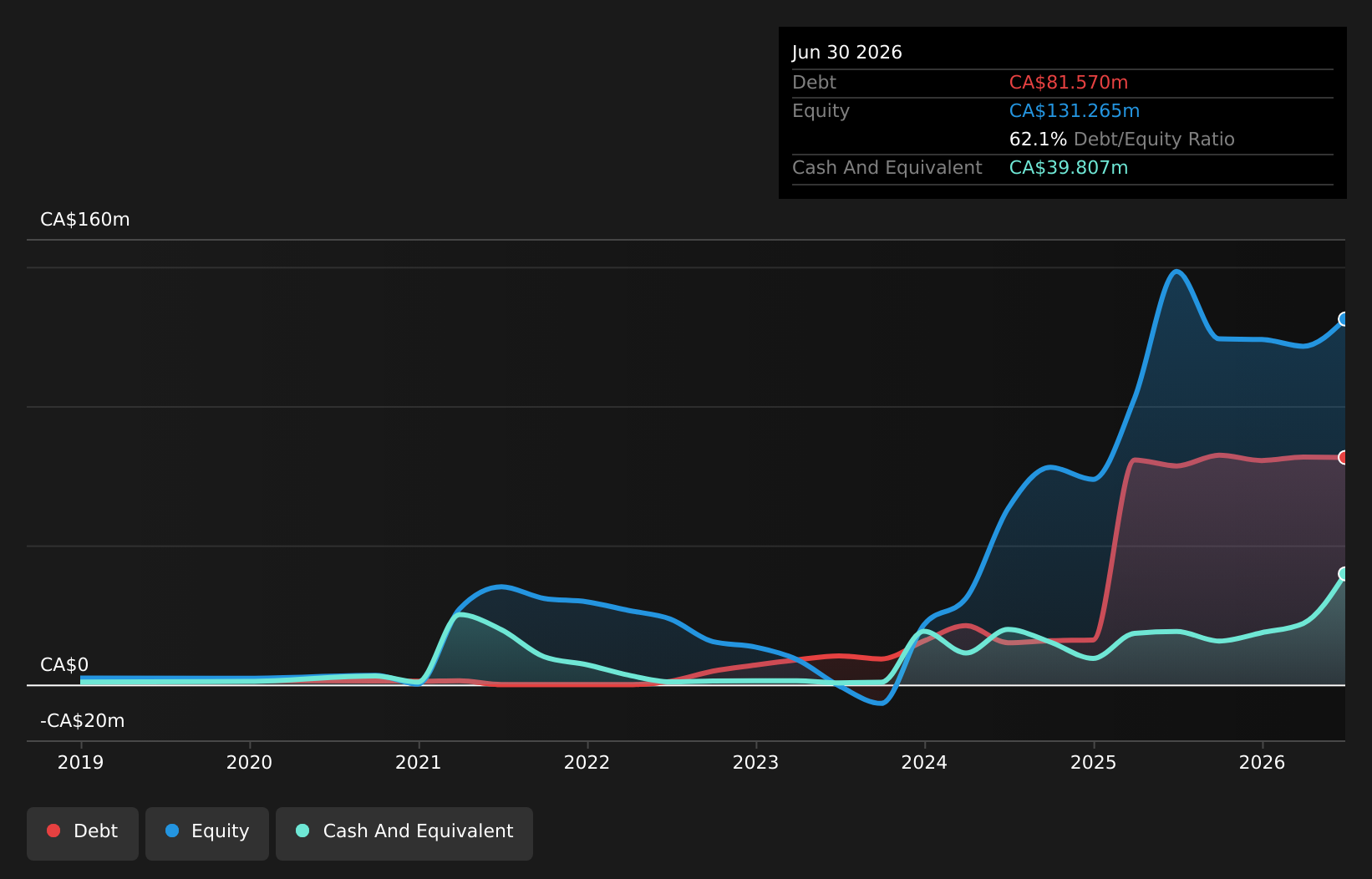Click the 2024 x-axis label
The width and height of the screenshot is (1372, 879).
[x=925, y=762]
